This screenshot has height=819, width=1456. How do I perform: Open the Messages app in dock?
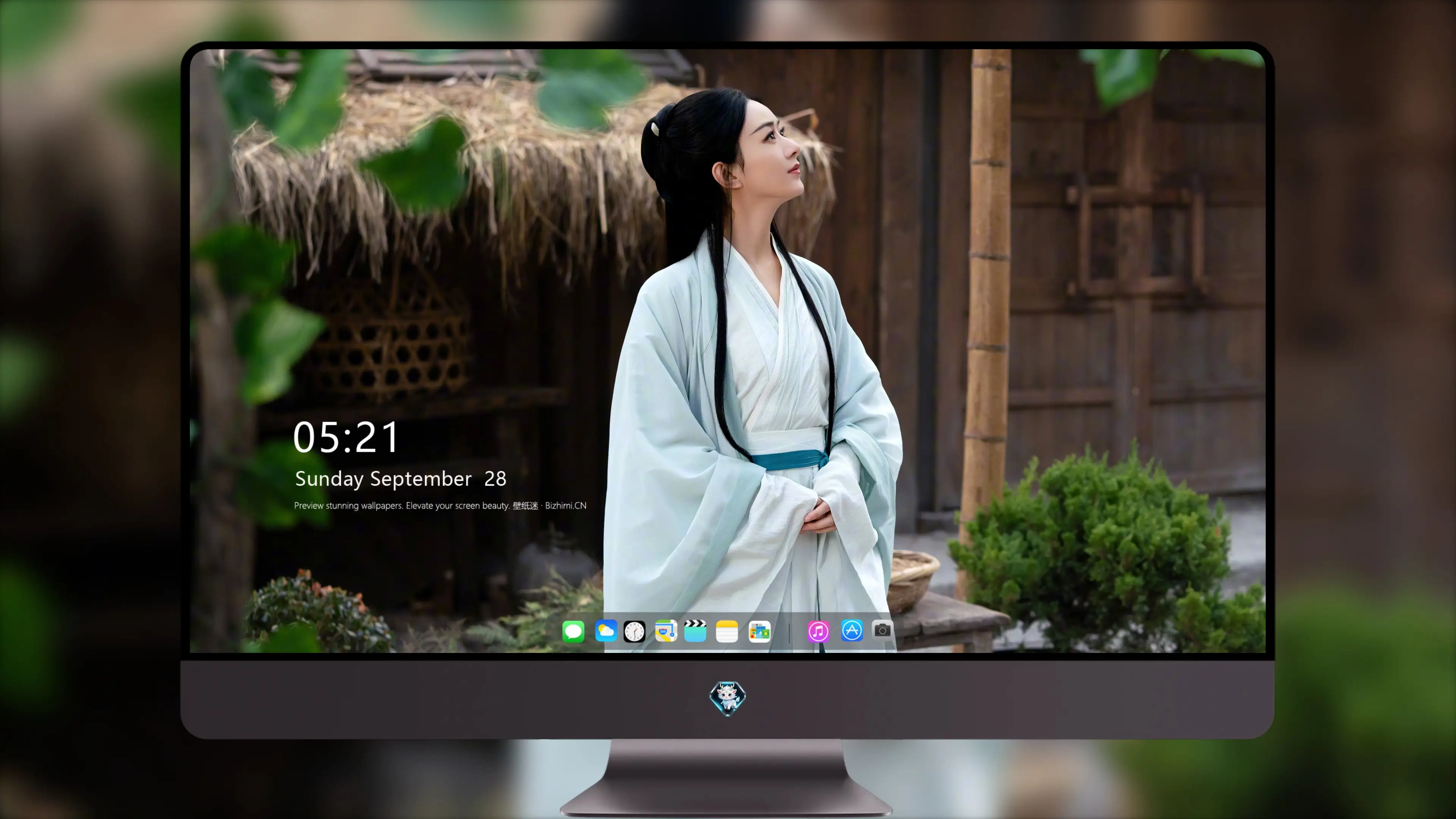click(x=573, y=631)
